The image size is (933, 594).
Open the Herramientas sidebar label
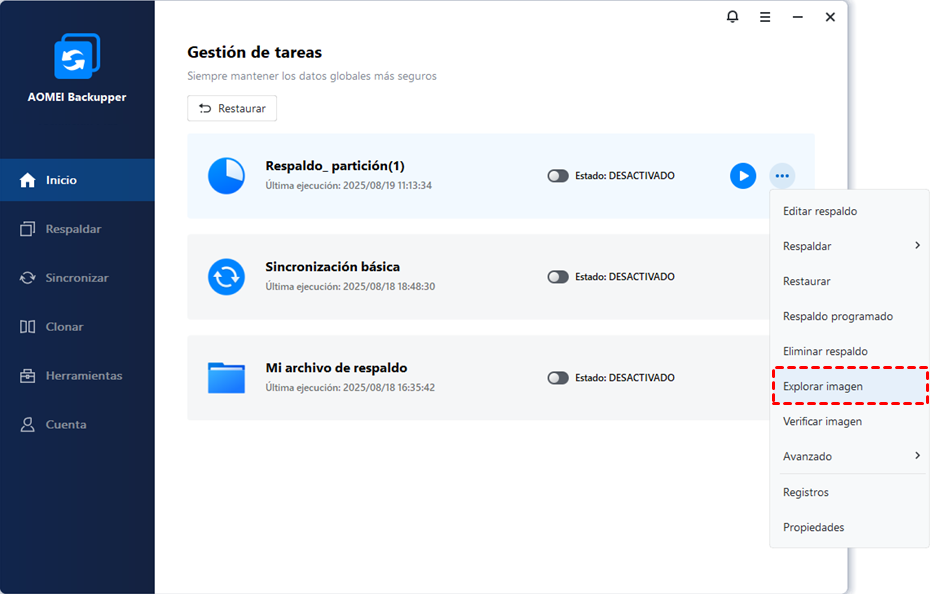click(84, 376)
